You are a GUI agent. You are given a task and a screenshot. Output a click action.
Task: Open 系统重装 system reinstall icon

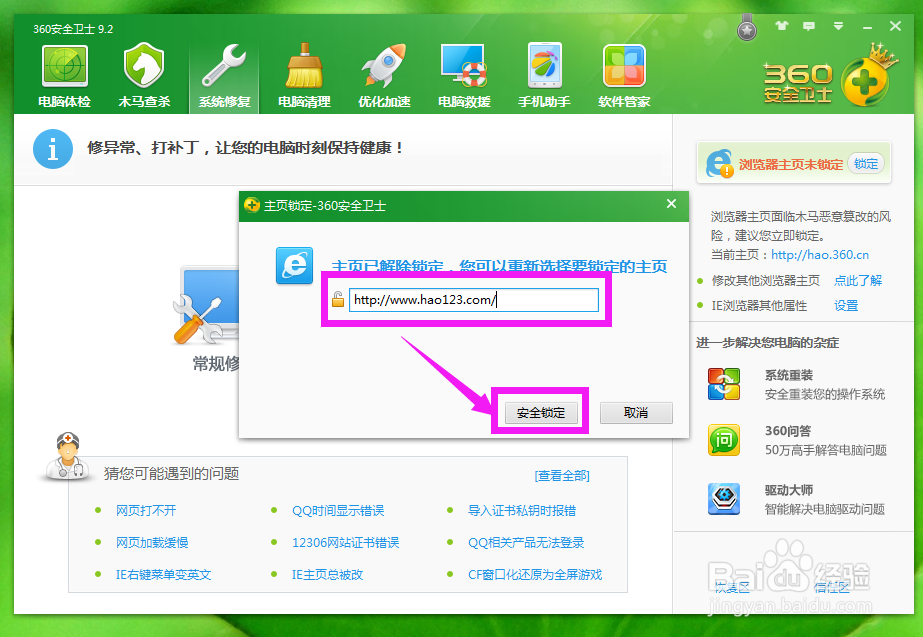click(724, 384)
